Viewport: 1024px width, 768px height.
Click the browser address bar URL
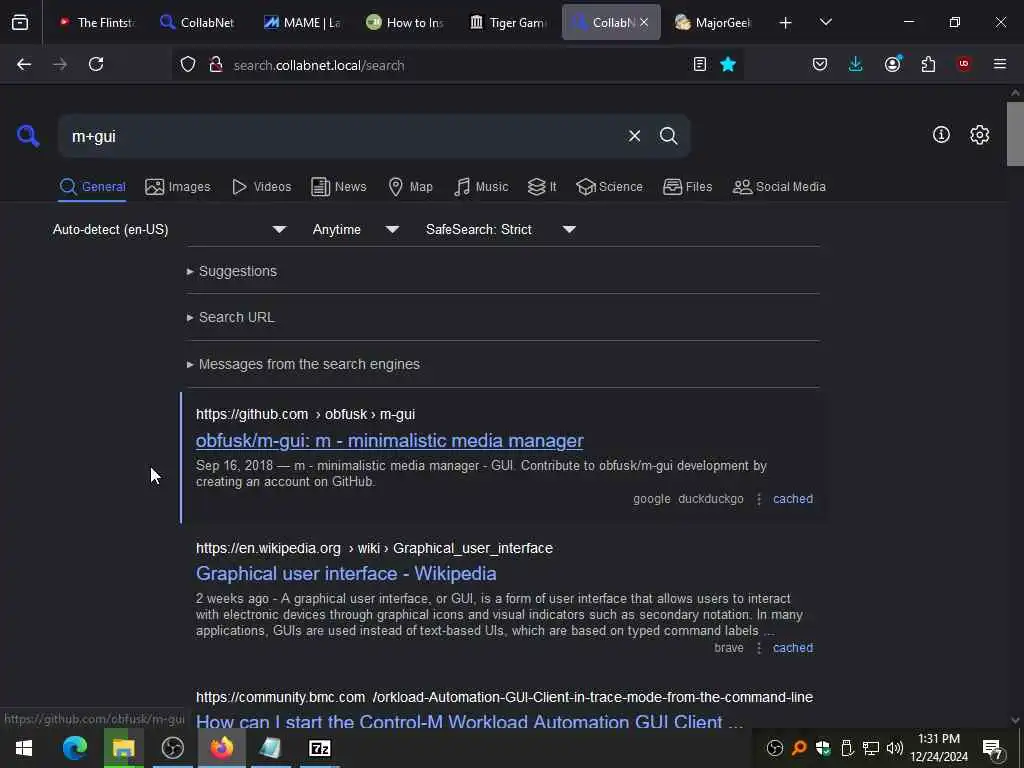[319, 65]
